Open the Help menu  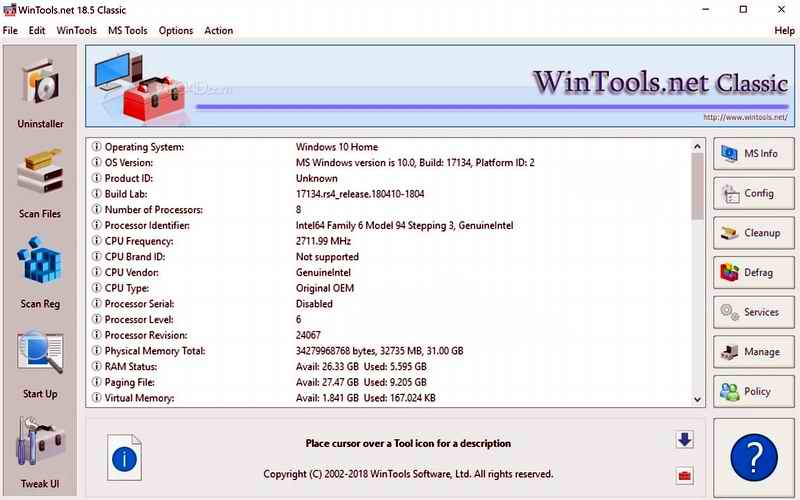[784, 31]
